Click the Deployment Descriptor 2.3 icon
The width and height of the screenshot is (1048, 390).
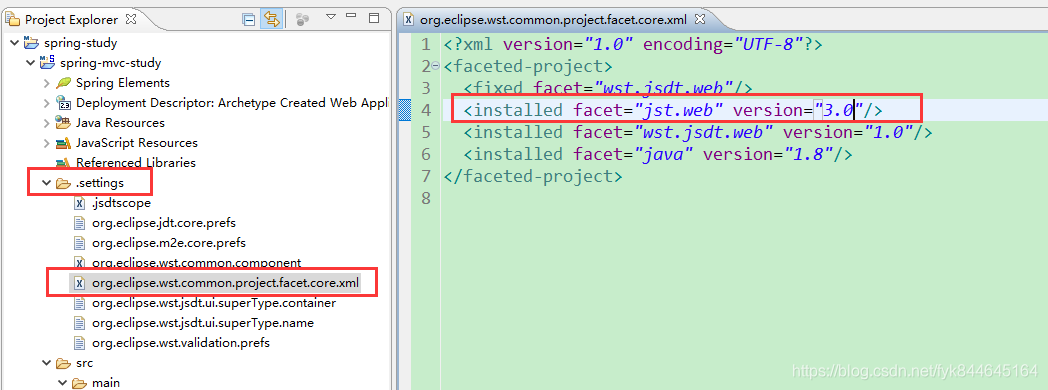pyautogui.click(x=63, y=104)
